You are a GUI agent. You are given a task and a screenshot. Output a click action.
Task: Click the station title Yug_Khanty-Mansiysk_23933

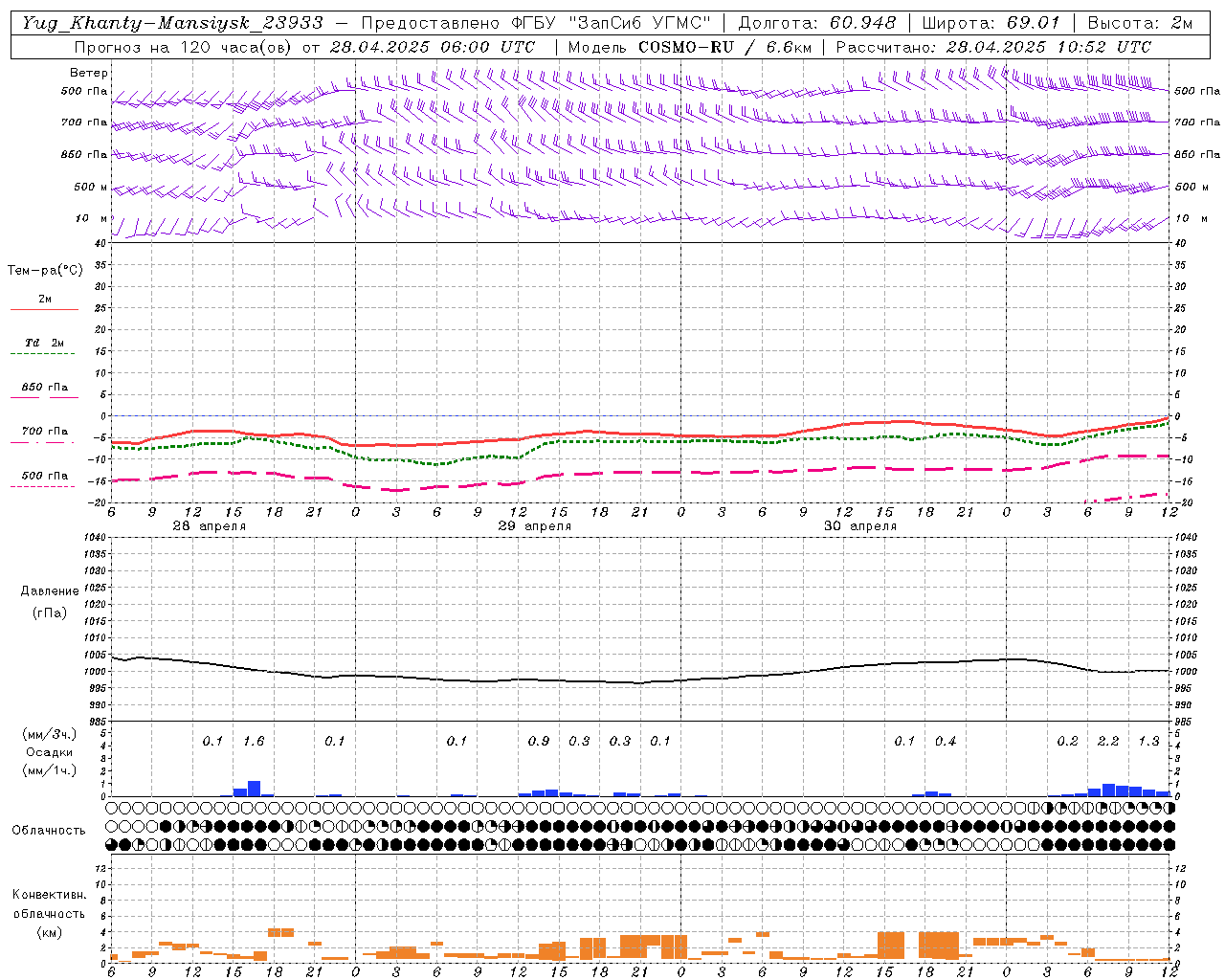172,23
